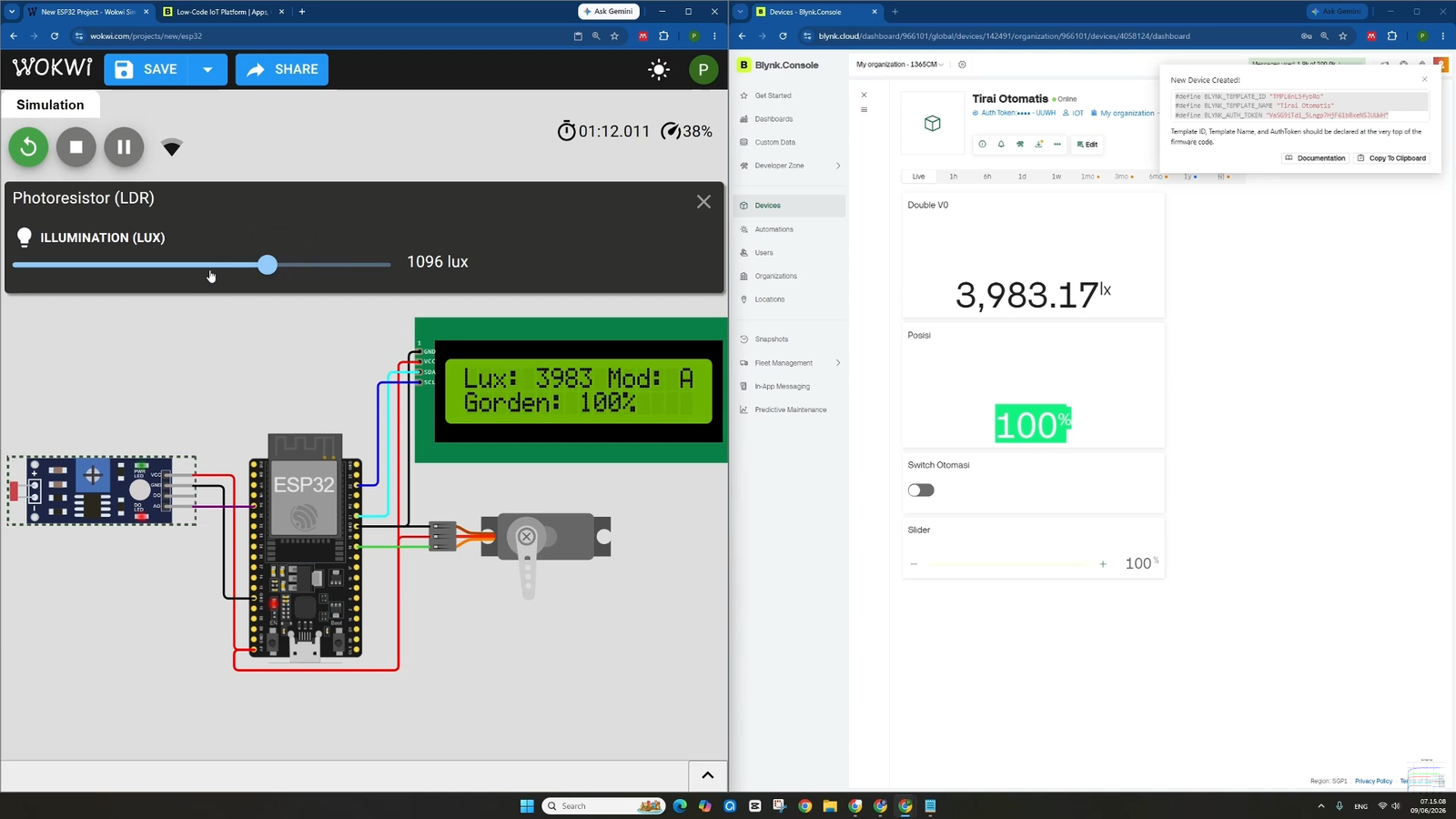Switch to Low-Code IoT Platform browser tab
1456x819 pixels.
[223, 12]
